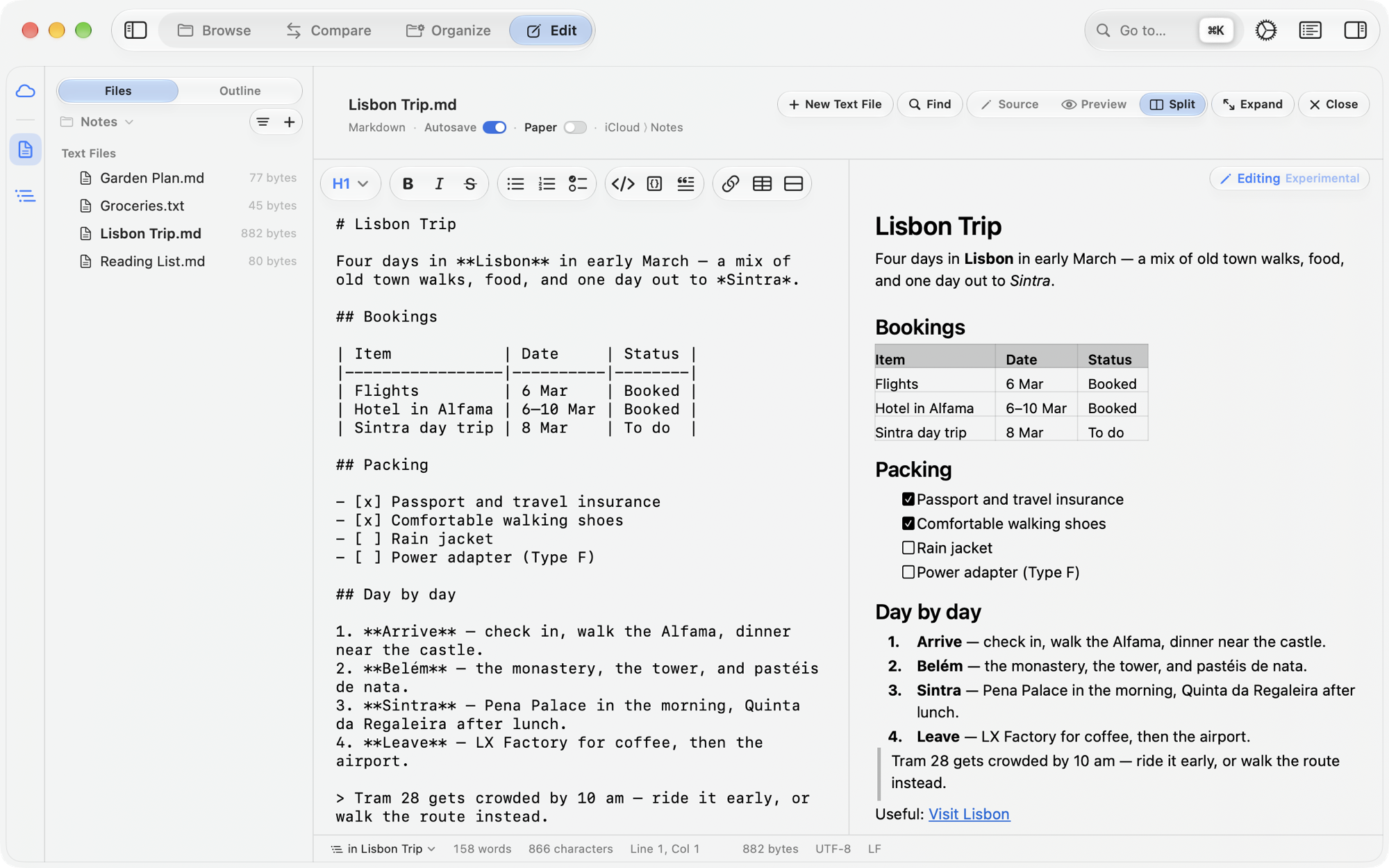Insert a horizontal rule
This screenshot has width=1389, height=868.
[793, 184]
